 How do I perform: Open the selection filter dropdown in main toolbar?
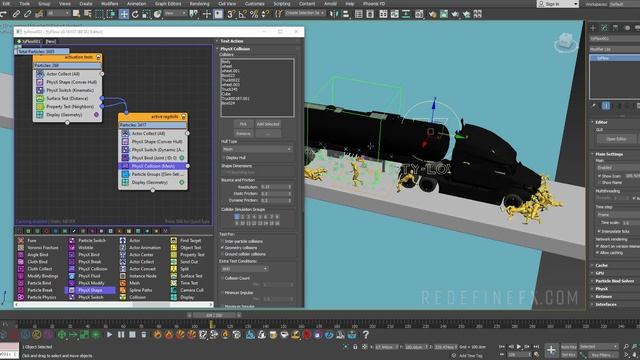(58, 14)
